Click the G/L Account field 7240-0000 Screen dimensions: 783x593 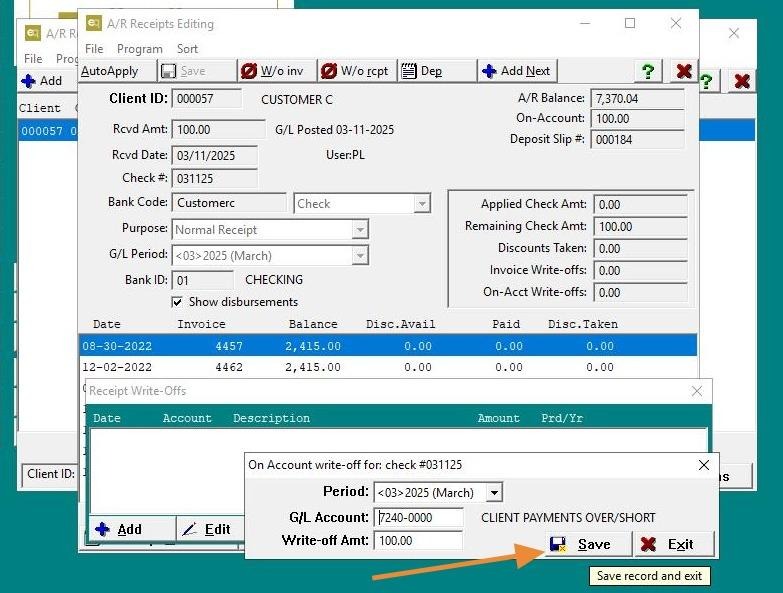click(418, 518)
